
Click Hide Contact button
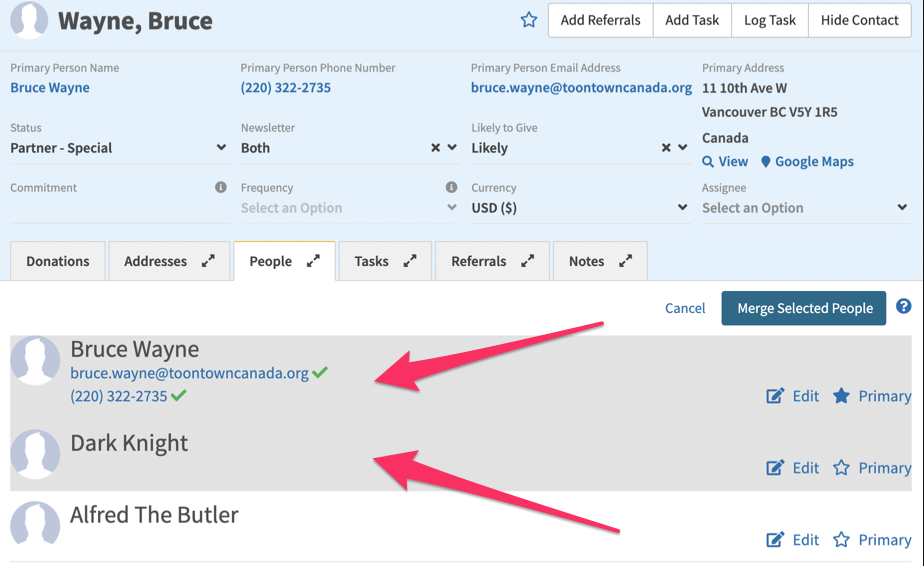860,20
